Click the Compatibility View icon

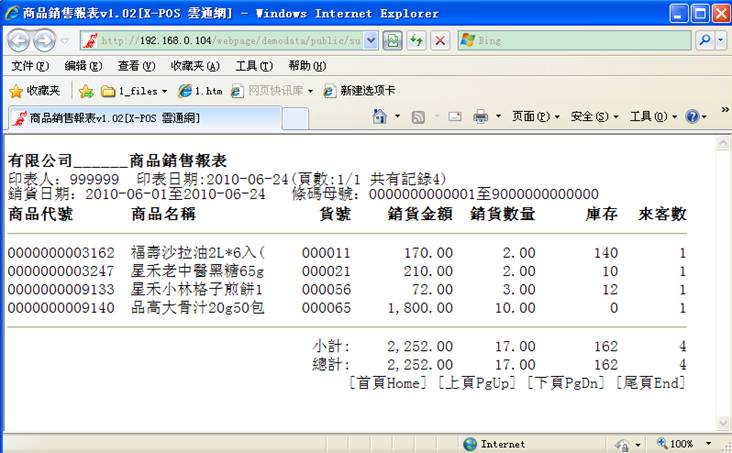point(393,41)
